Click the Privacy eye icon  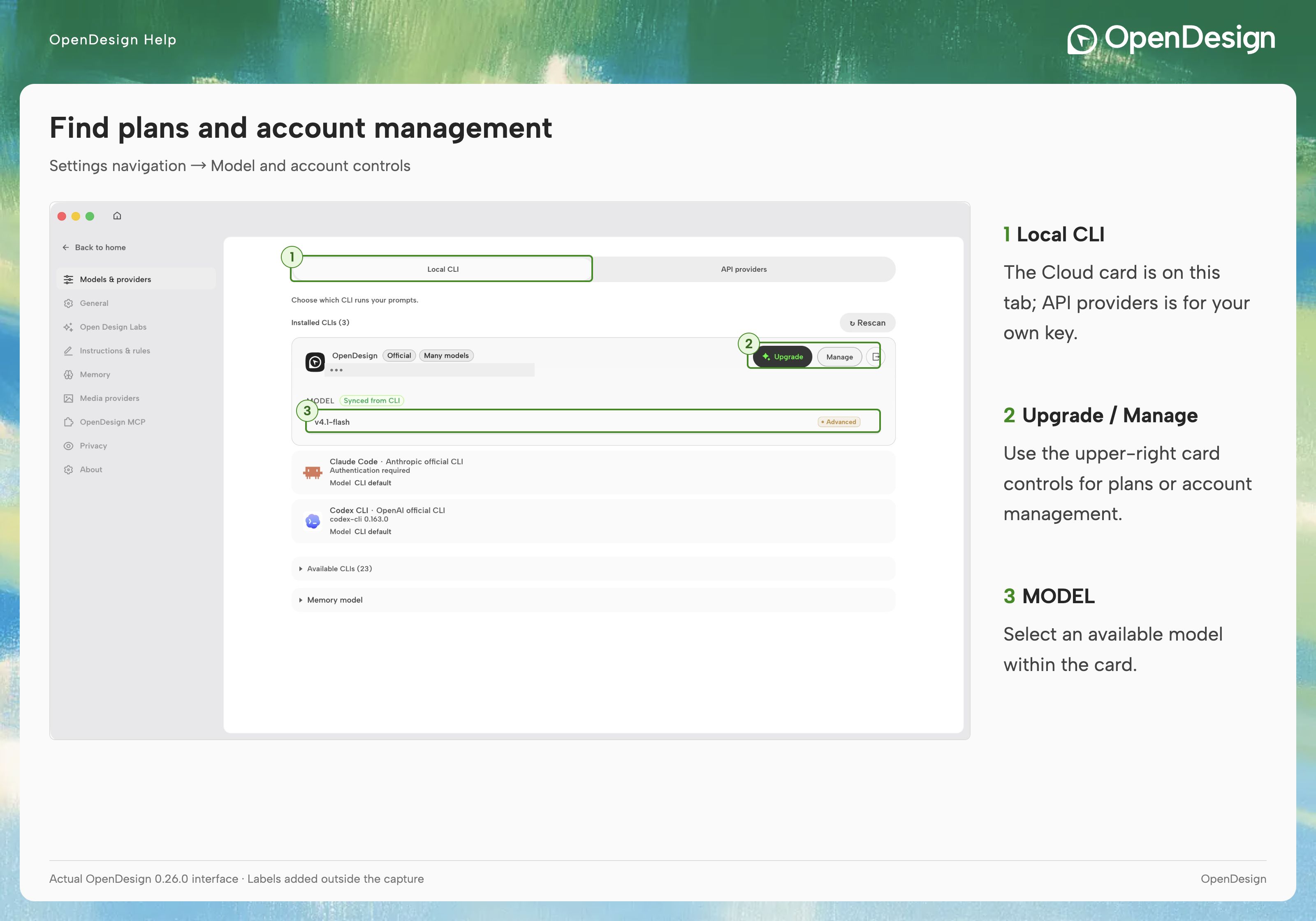click(68, 446)
